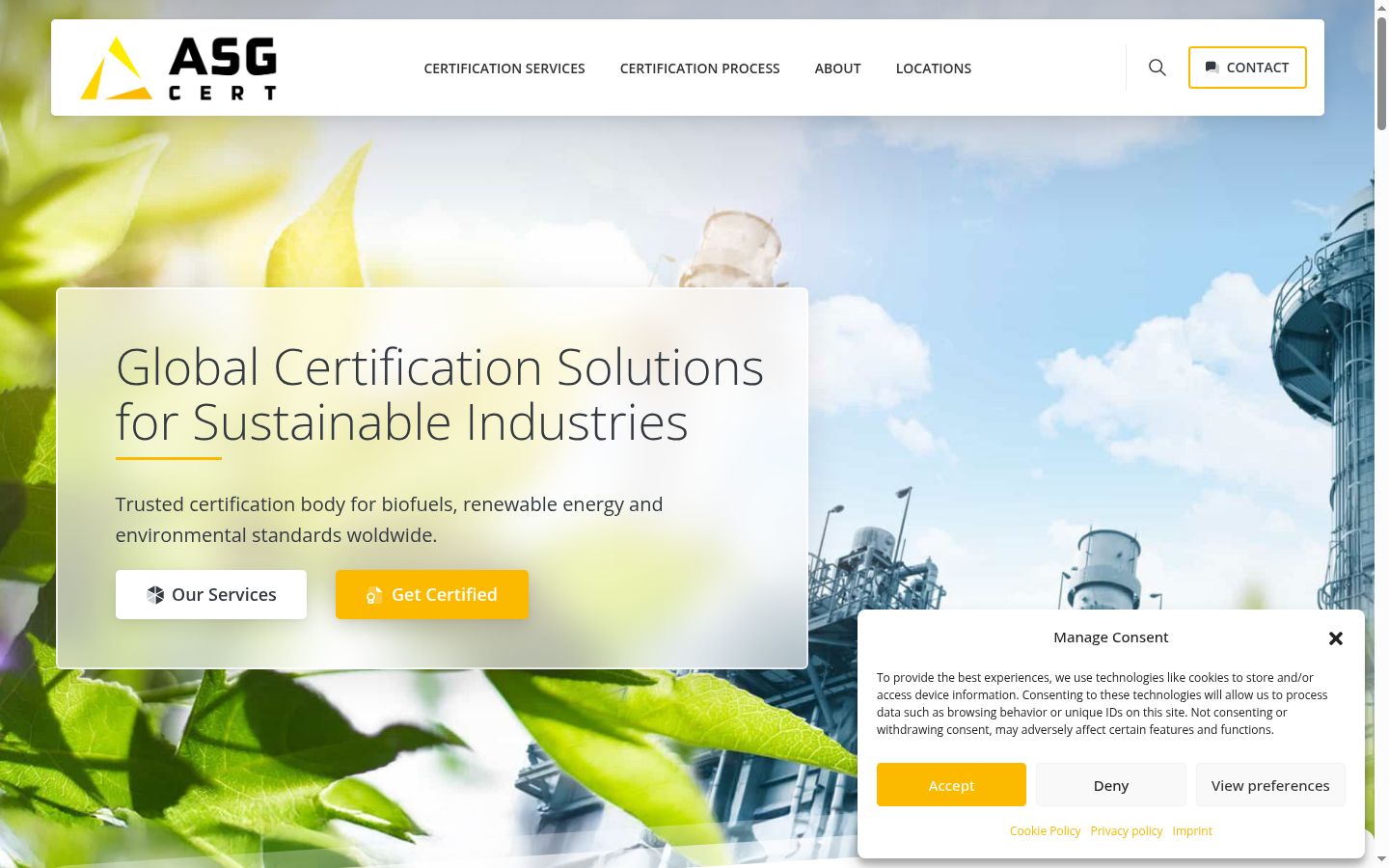This screenshot has width=1389, height=868.
Task: Accept cookies in the consent dialog
Action: click(x=951, y=785)
